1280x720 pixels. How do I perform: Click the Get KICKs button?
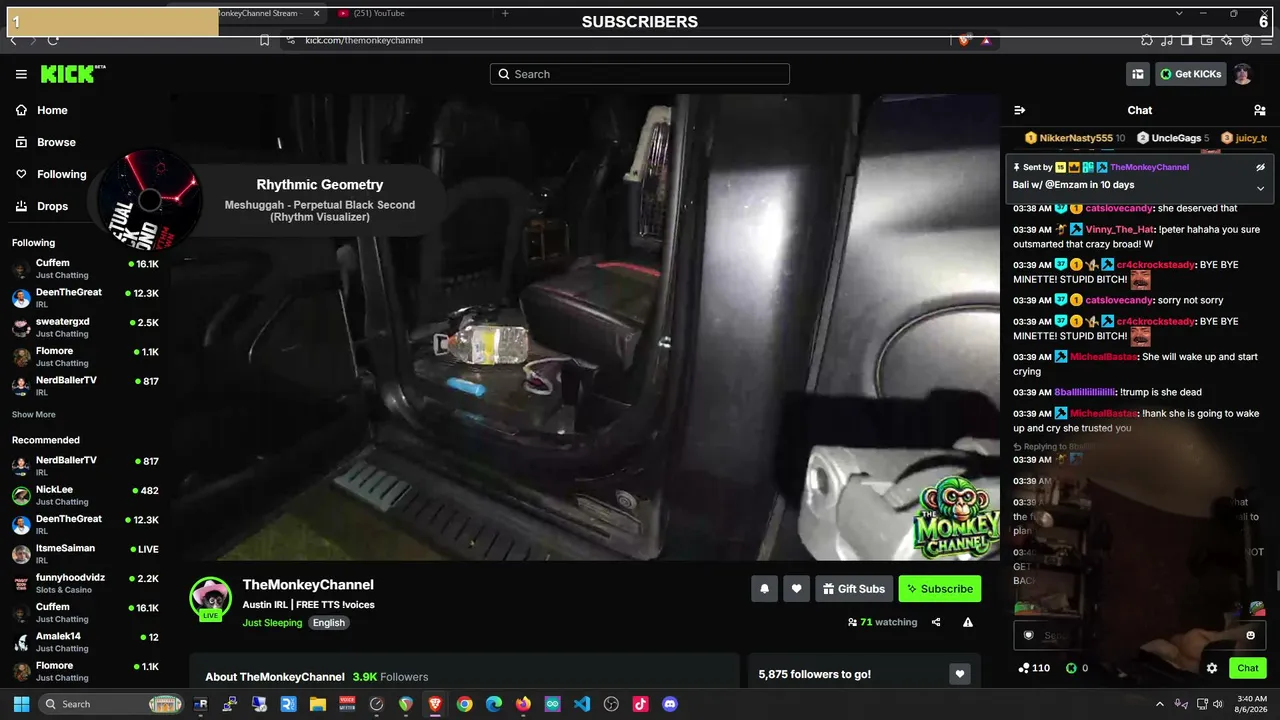click(1190, 74)
